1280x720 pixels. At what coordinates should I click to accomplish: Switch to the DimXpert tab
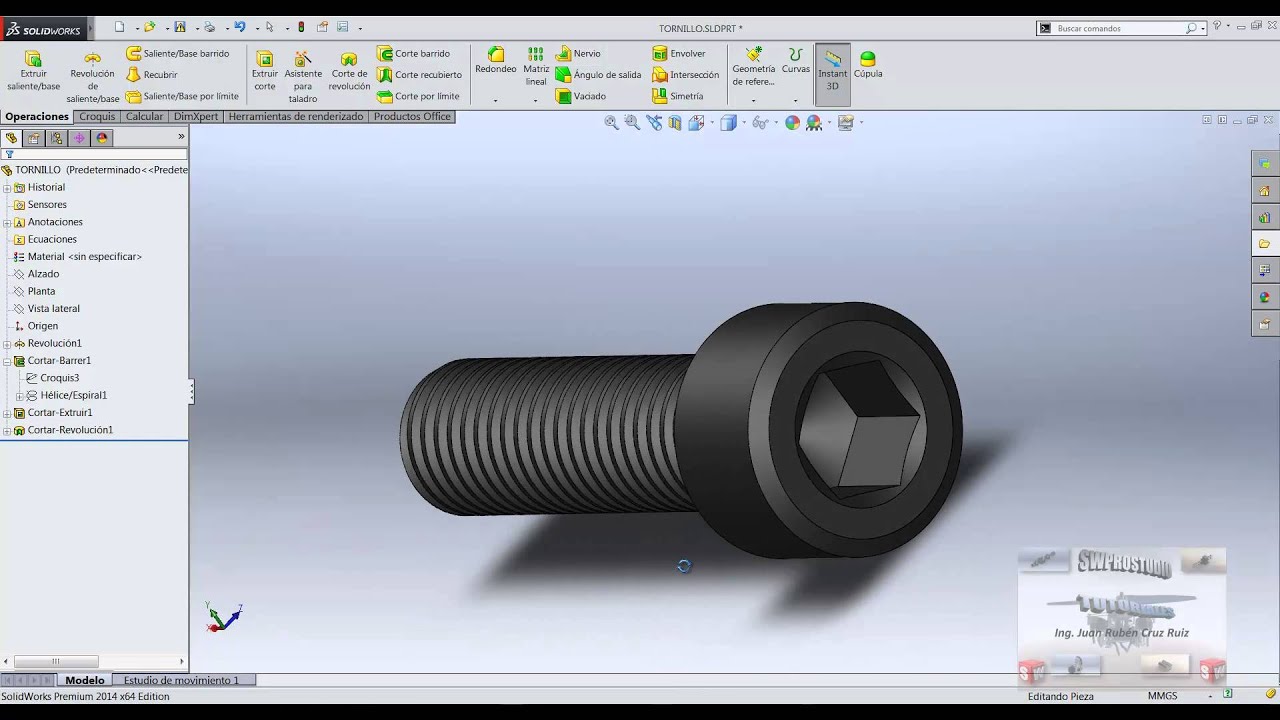click(196, 116)
